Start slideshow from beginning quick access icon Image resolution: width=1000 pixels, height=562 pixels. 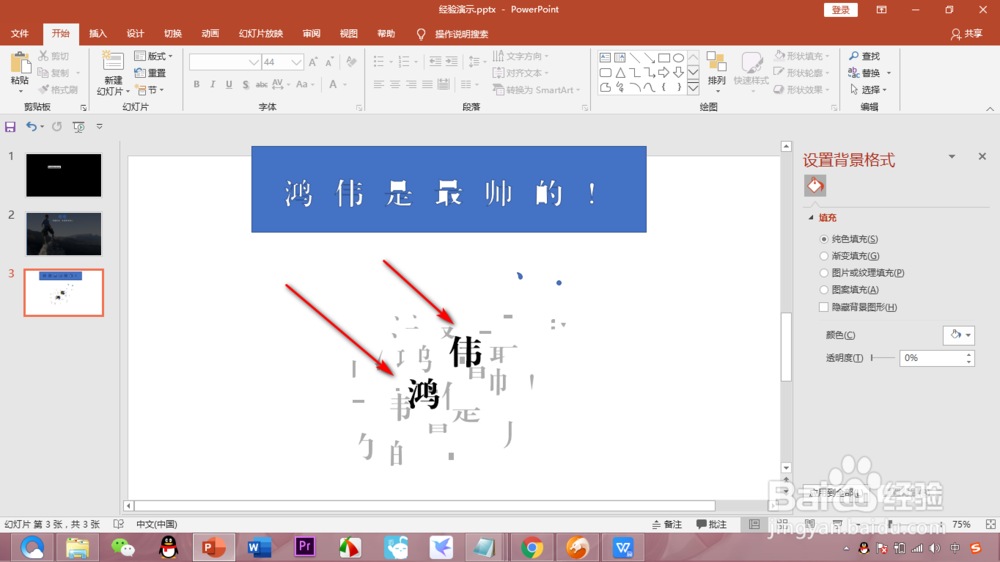pyautogui.click(x=78, y=127)
